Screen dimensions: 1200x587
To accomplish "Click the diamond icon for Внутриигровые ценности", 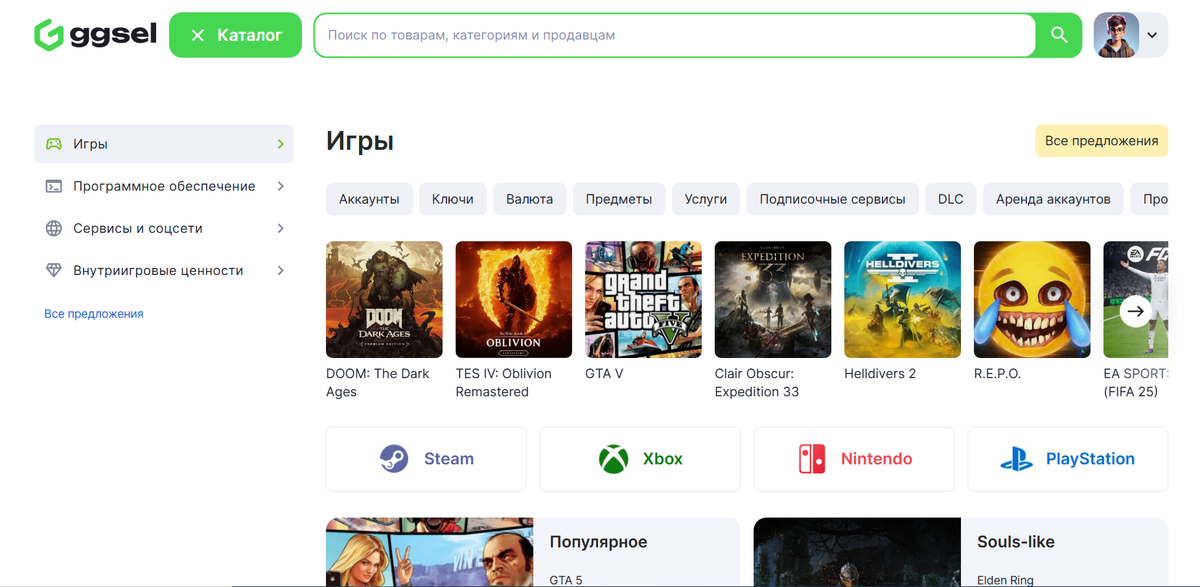I will click(x=54, y=270).
